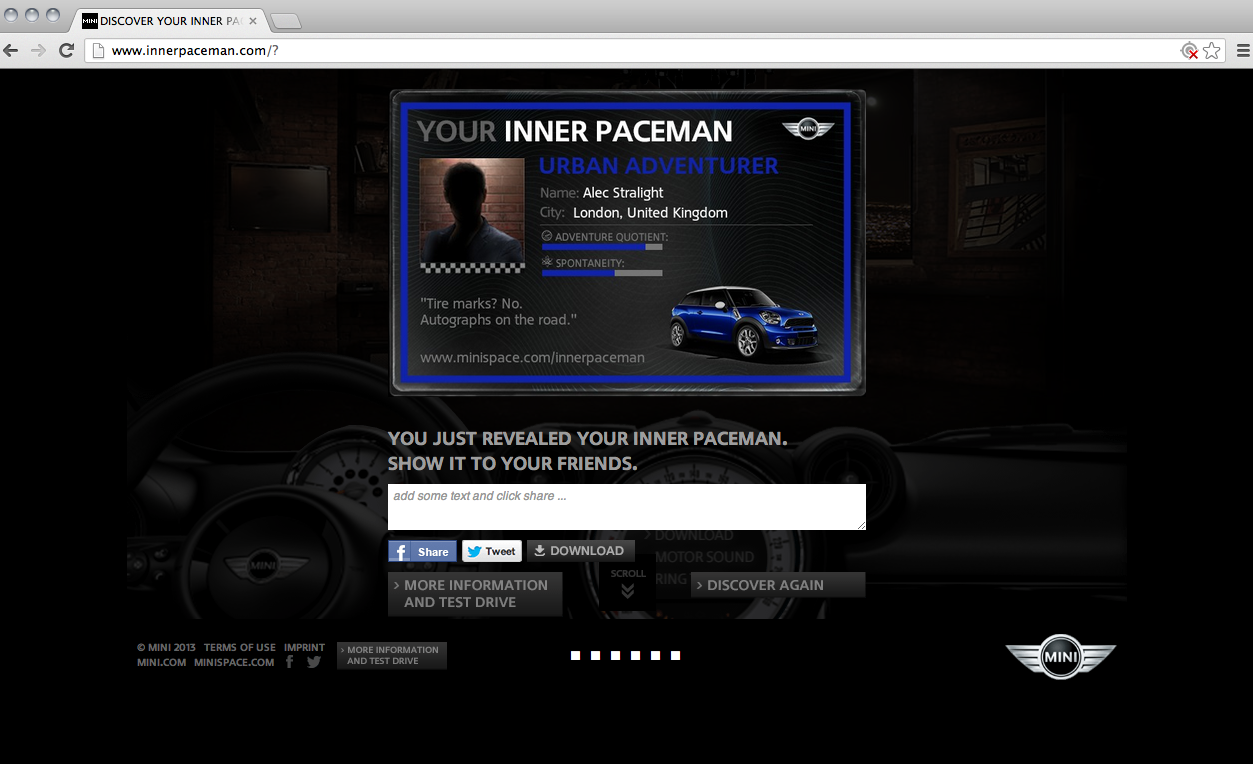Open the Imprint link
Screen dimensions: 1253x764
point(304,647)
